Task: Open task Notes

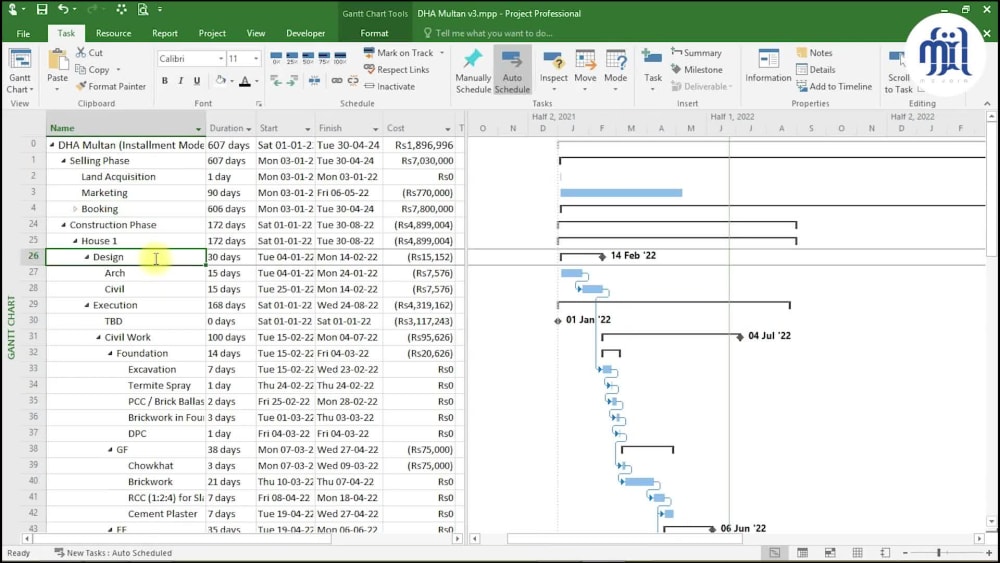Action: pos(814,52)
